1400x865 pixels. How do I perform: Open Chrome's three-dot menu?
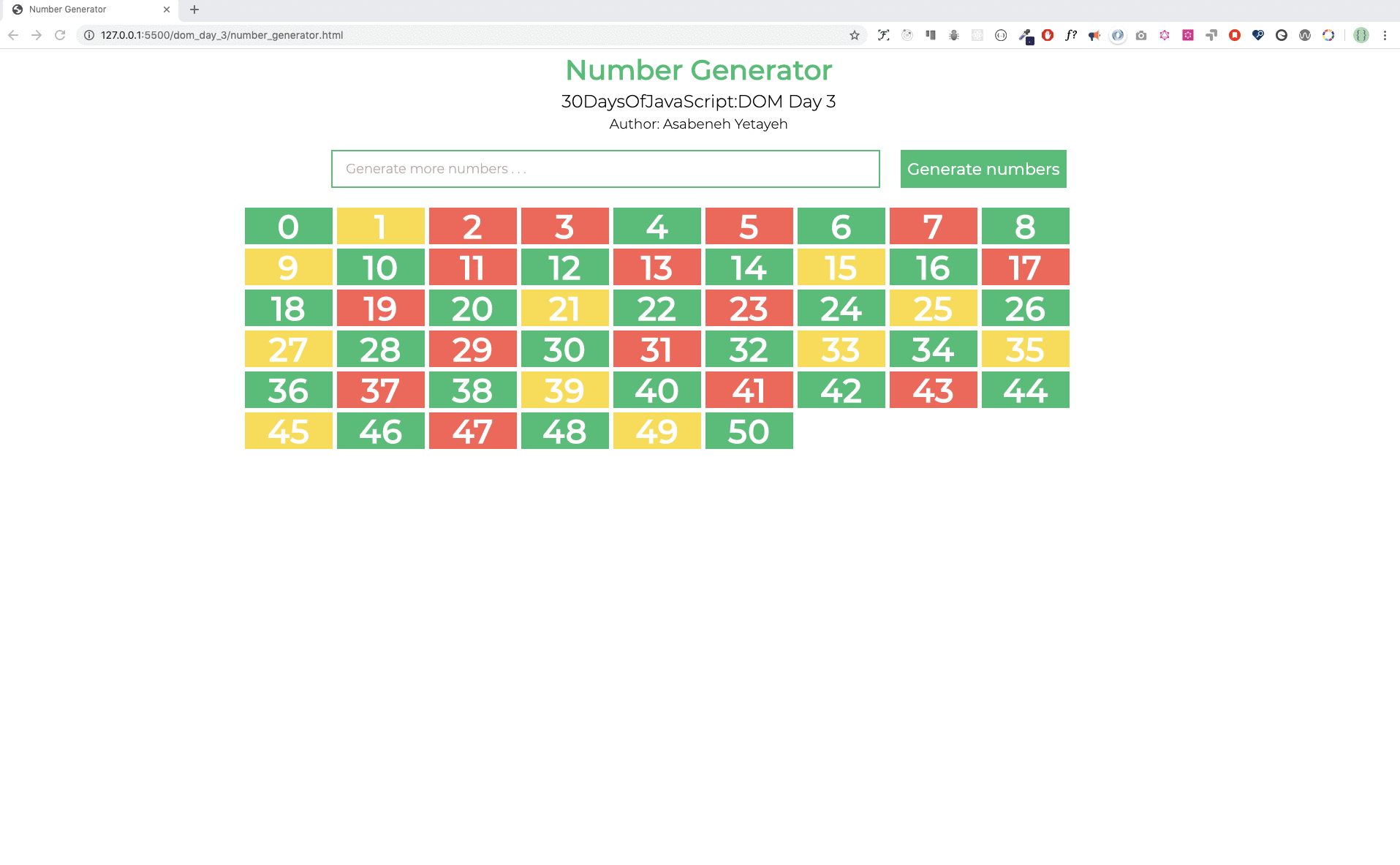pyautogui.click(x=1385, y=34)
